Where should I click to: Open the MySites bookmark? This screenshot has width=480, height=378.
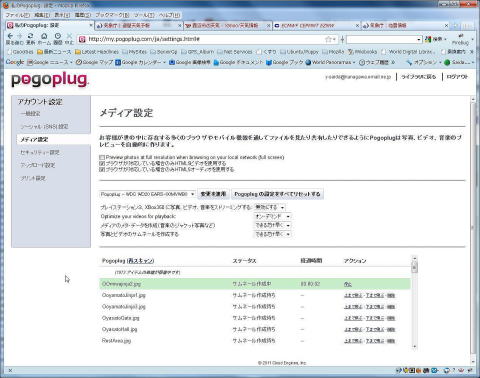click(x=135, y=52)
